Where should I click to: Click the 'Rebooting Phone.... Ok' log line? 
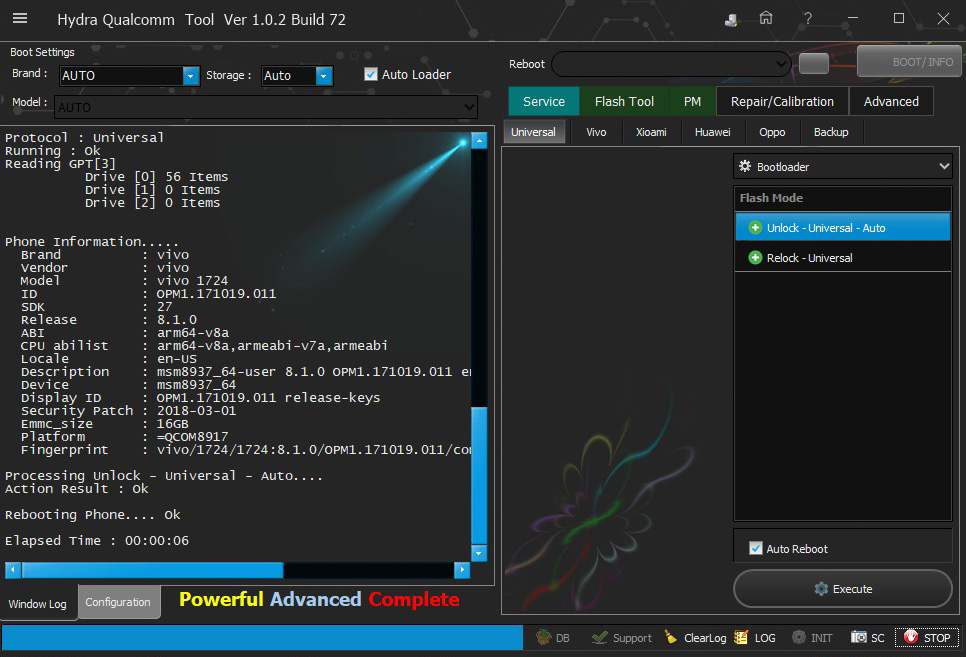point(92,515)
